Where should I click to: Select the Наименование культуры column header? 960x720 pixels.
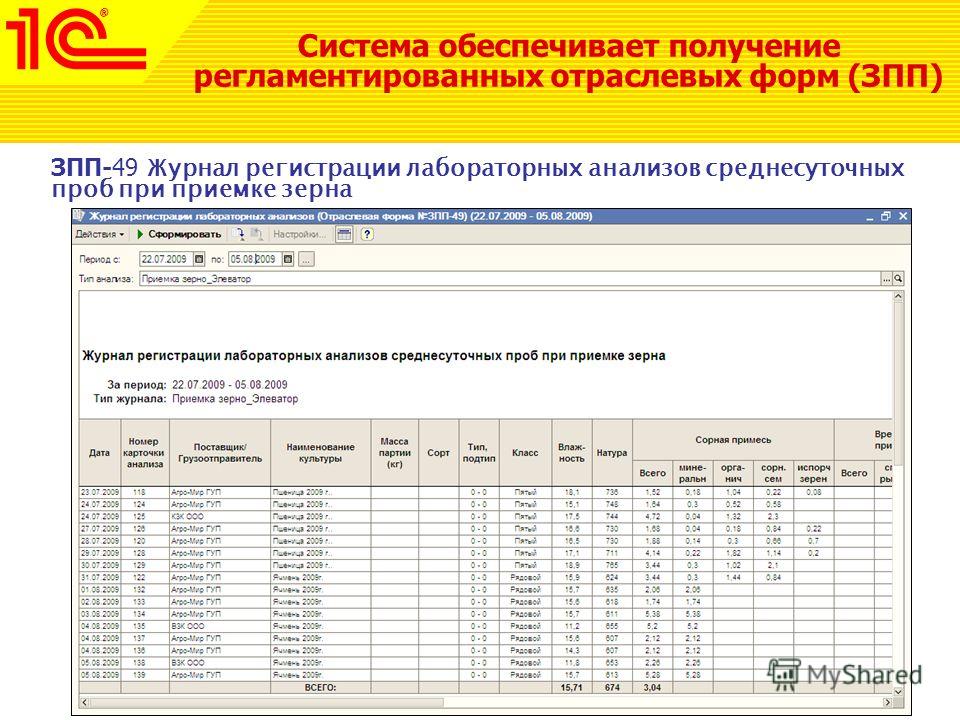pyautogui.click(x=320, y=453)
